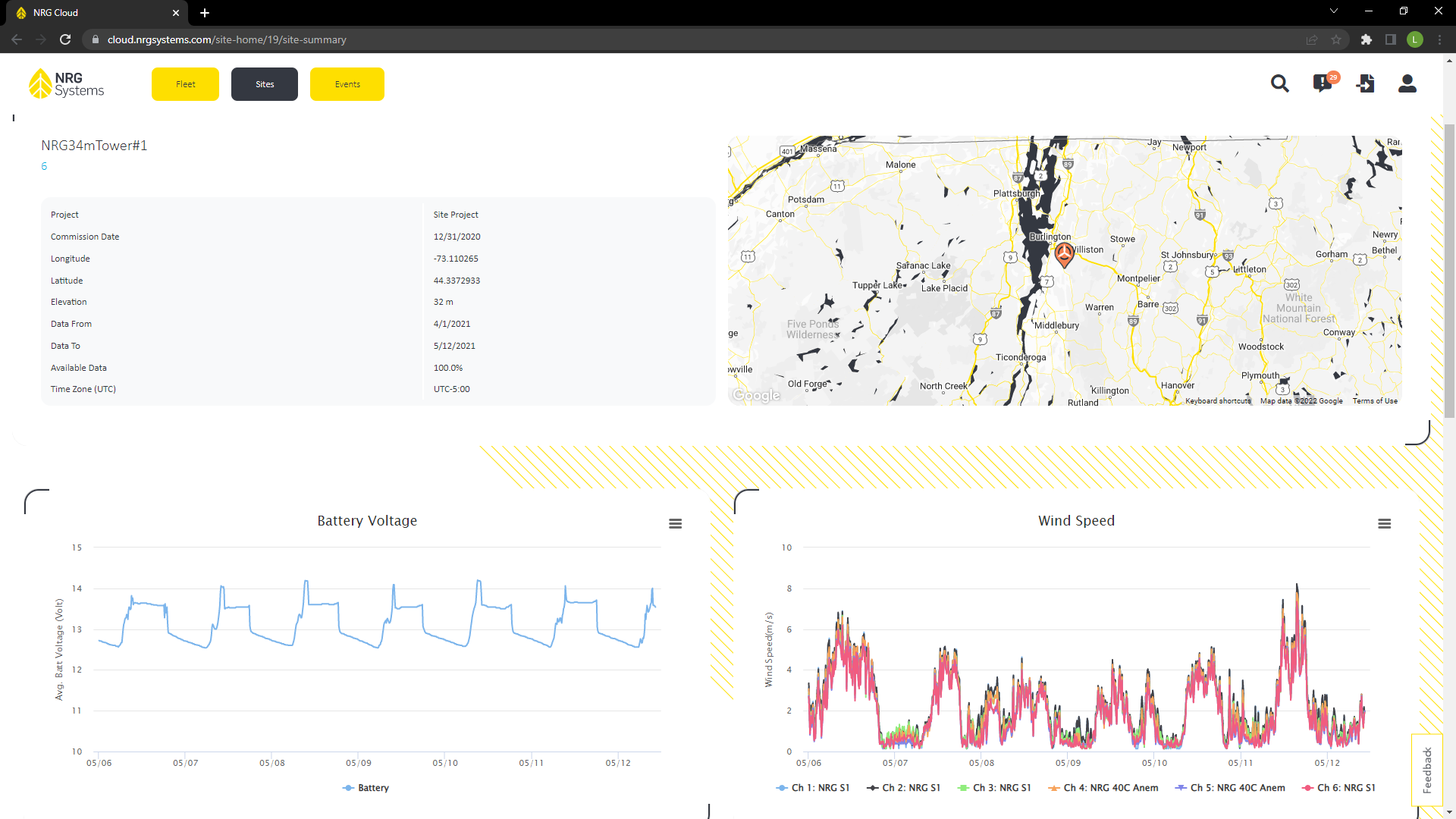Select the Data From value 4/1/2021
Image resolution: width=1456 pixels, height=819 pixels.
[452, 324]
